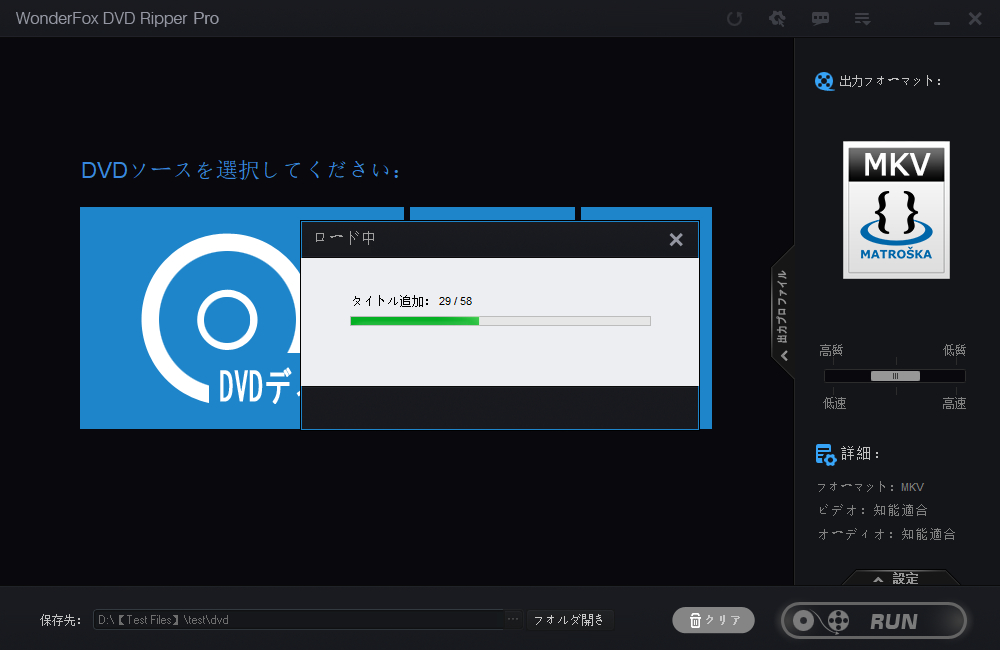Click the MKV Matroska output format image
The height and width of the screenshot is (650, 1000).
pyautogui.click(x=896, y=210)
